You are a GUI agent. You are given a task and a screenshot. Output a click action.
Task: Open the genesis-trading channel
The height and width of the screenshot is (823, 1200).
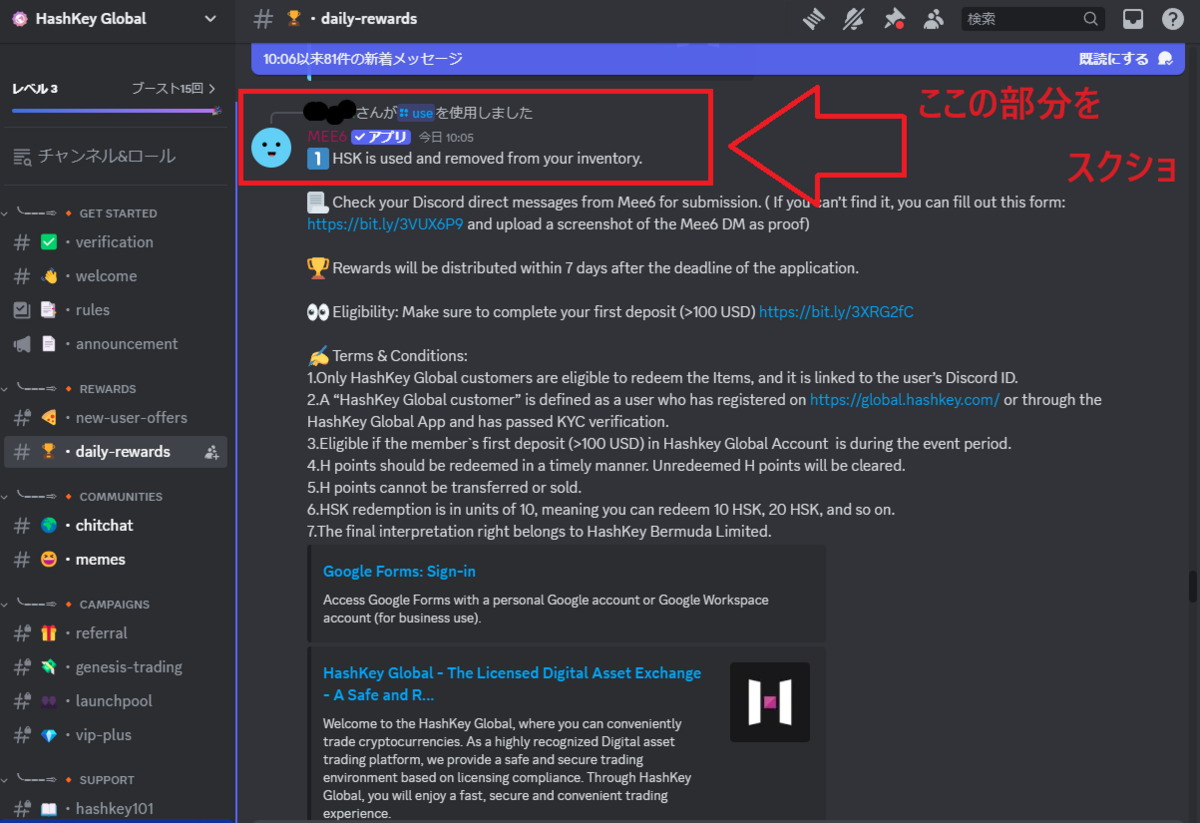click(116, 667)
